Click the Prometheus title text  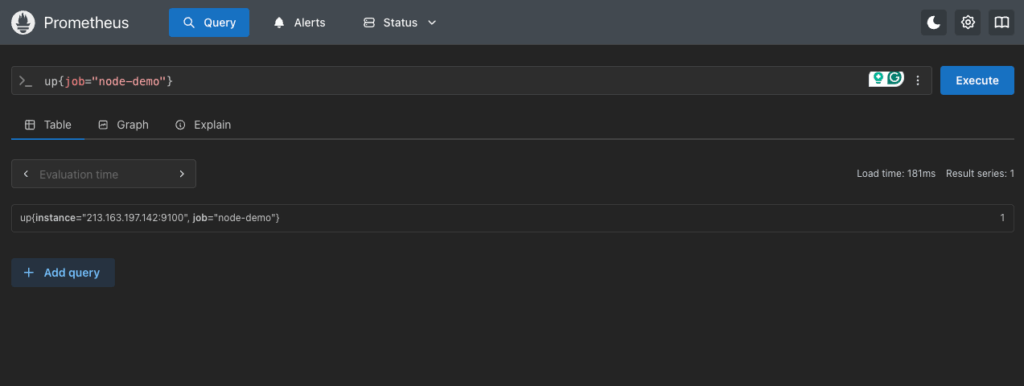coord(86,23)
